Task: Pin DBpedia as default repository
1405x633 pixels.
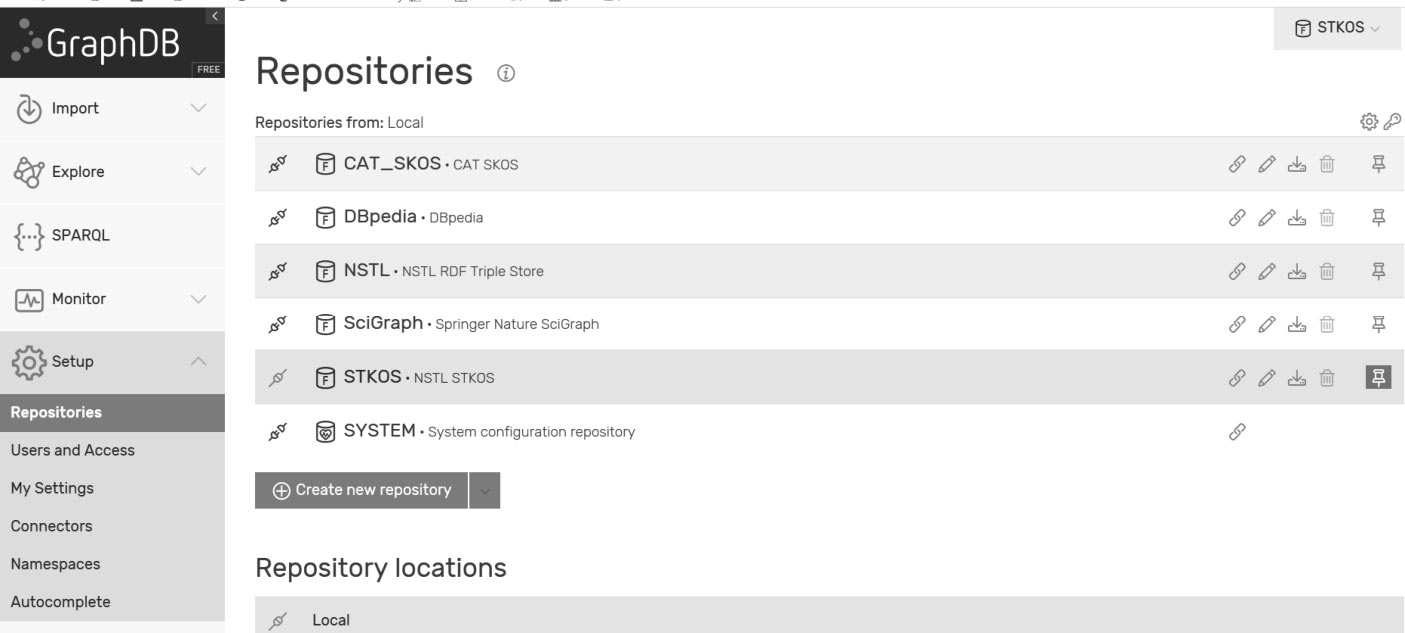Action: tap(1379, 217)
